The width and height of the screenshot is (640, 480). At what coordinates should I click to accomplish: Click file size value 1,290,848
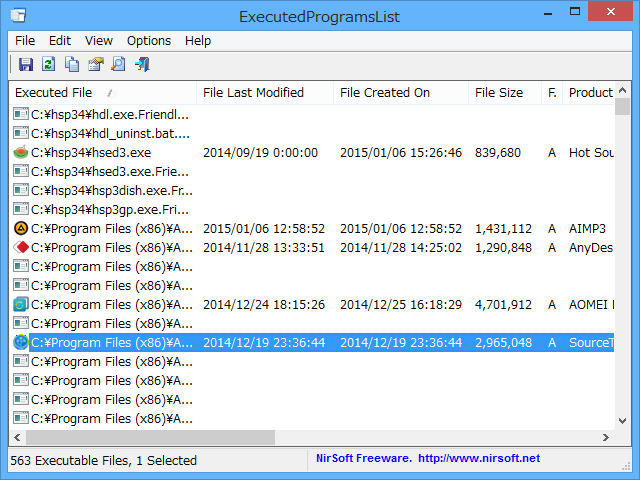point(503,248)
